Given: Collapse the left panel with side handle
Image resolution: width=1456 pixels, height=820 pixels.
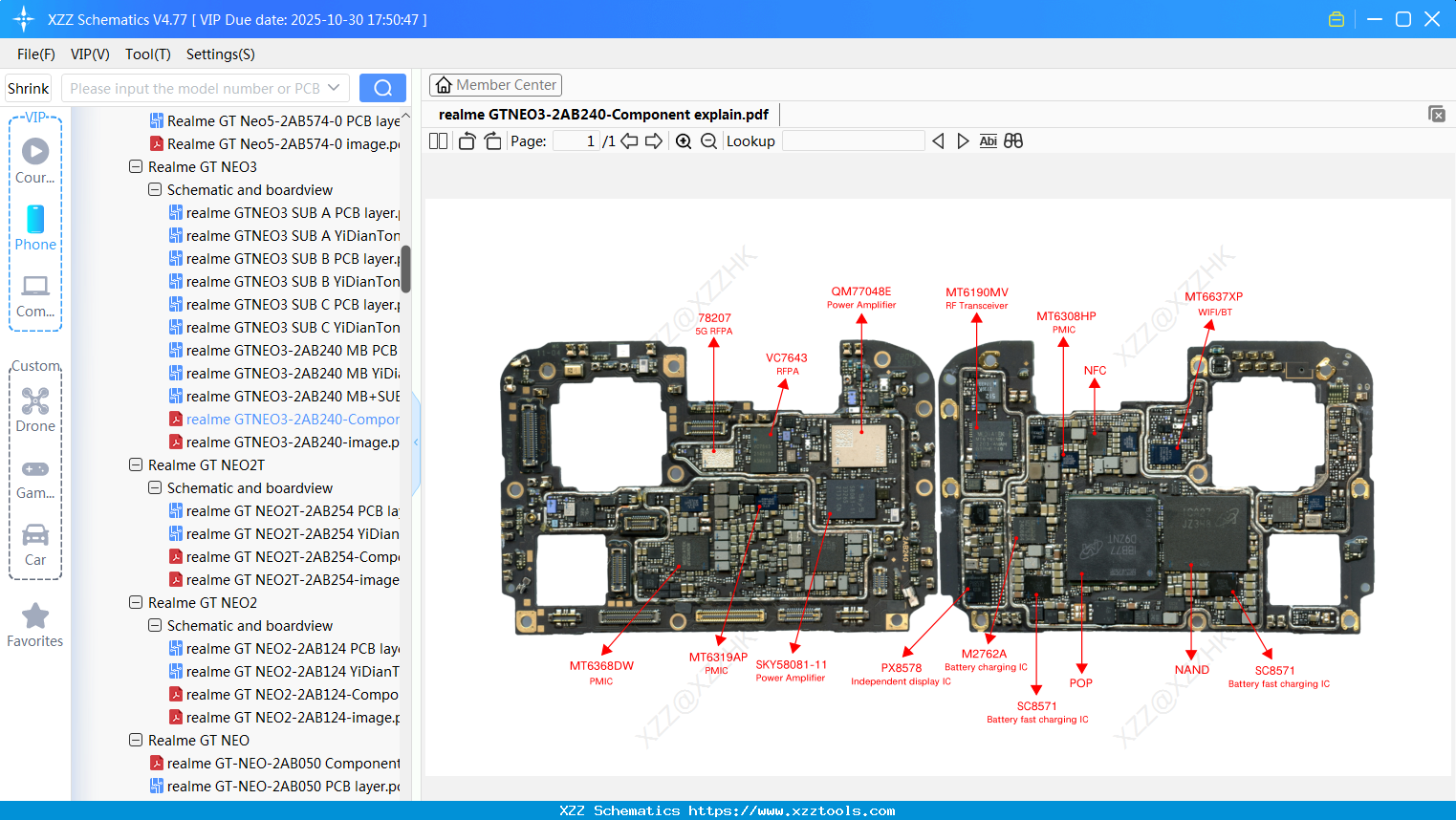Looking at the screenshot, I should 416,442.
